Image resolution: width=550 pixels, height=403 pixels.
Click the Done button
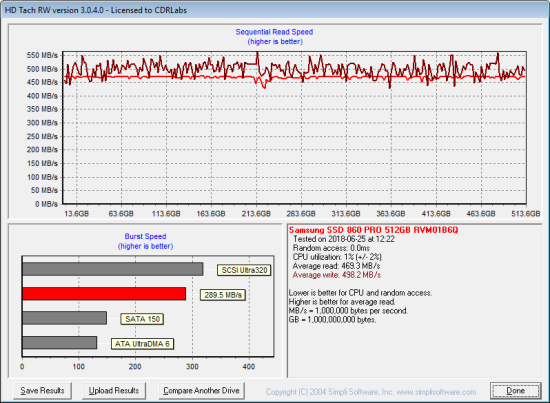pyautogui.click(x=515, y=391)
